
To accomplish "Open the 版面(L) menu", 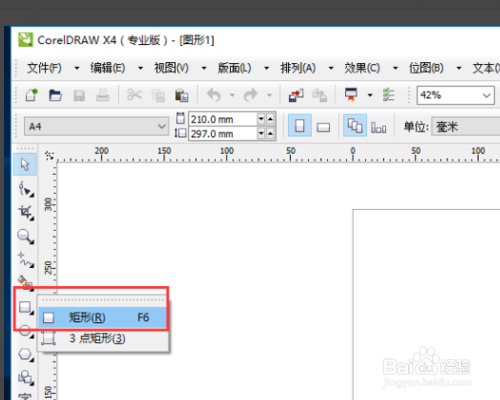I will 235,68.
